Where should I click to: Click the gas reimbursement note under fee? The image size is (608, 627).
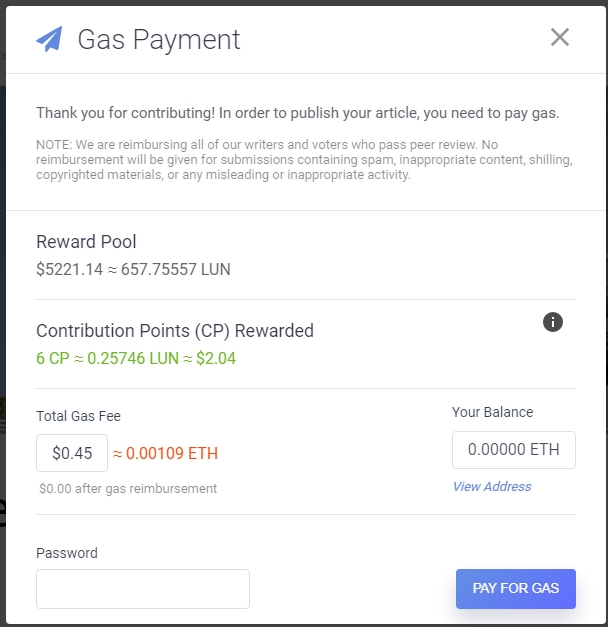point(128,489)
